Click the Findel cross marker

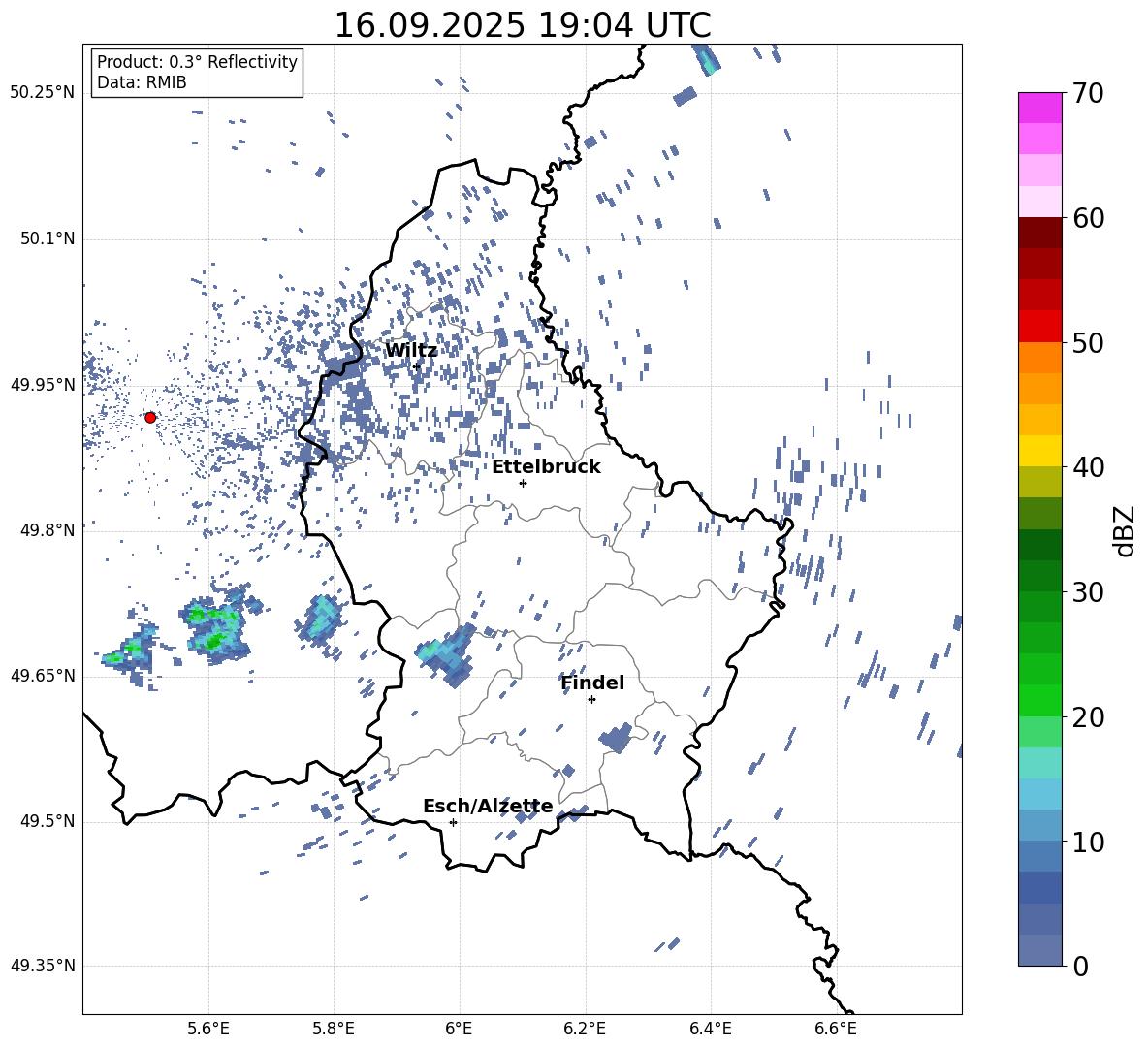tap(591, 700)
